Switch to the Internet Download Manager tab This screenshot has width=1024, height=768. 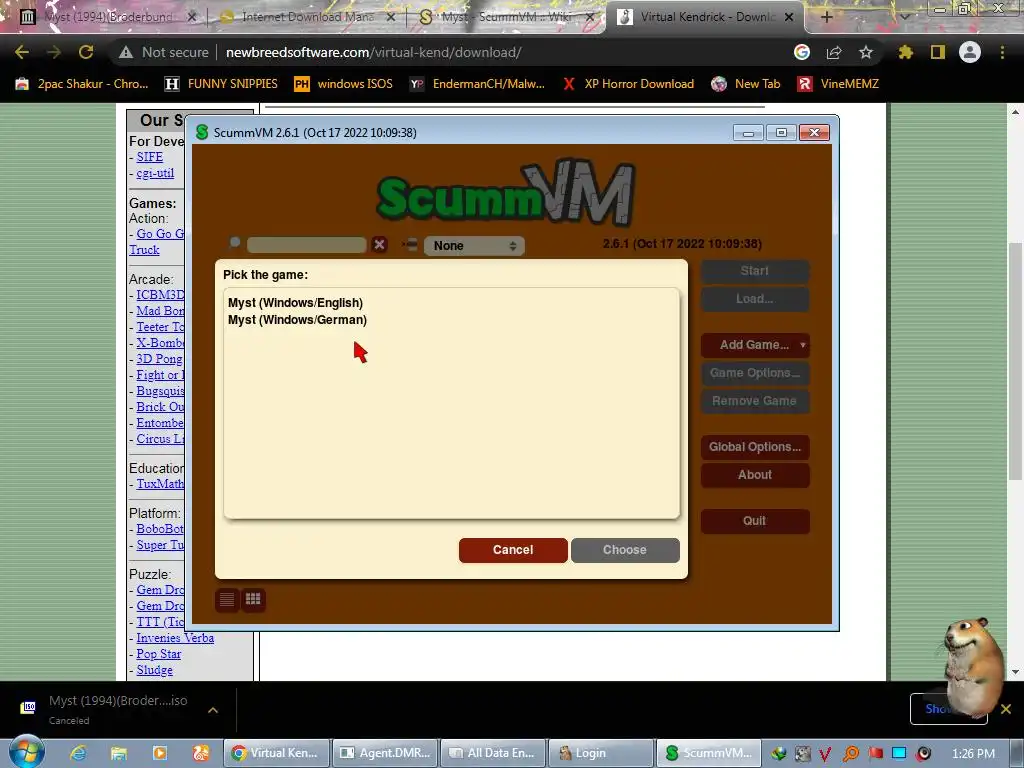(307, 17)
